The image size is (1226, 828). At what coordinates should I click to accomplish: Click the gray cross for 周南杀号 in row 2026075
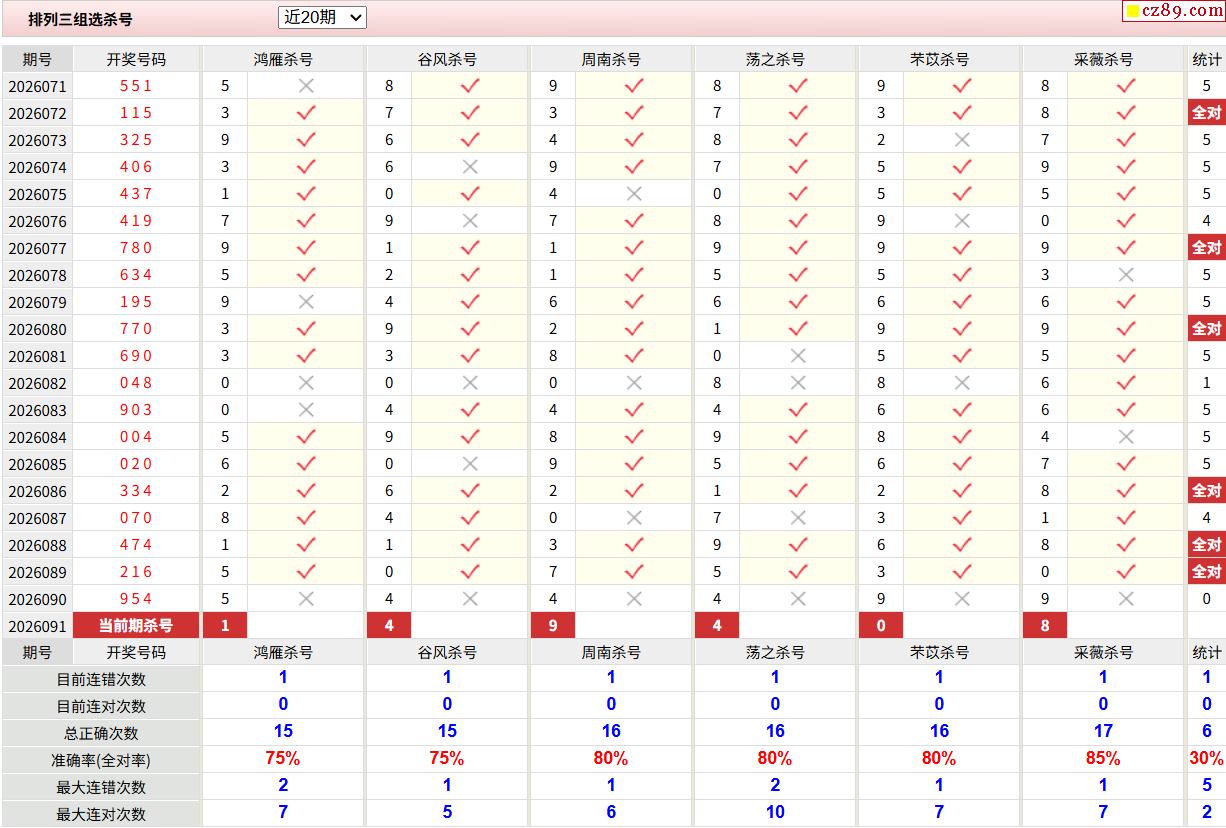click(x=634, y=194)
